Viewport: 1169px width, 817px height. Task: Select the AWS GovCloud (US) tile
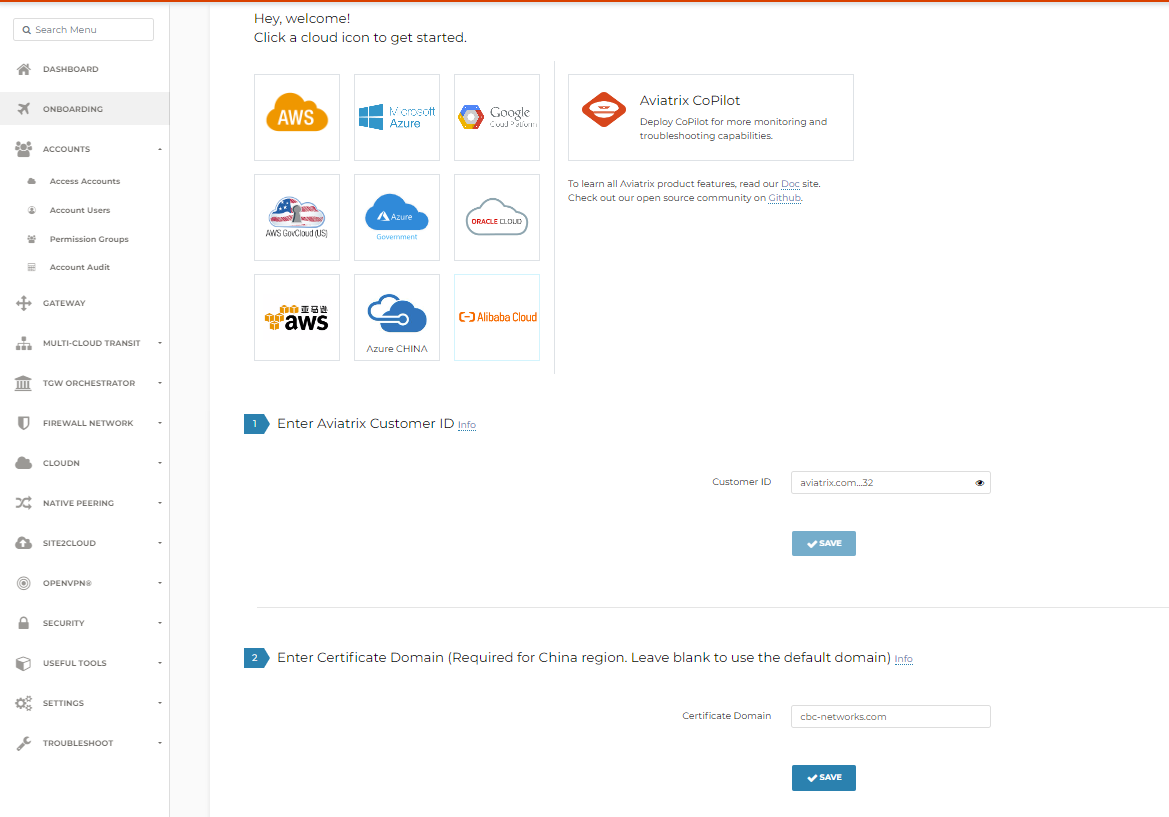pos(297,217)
